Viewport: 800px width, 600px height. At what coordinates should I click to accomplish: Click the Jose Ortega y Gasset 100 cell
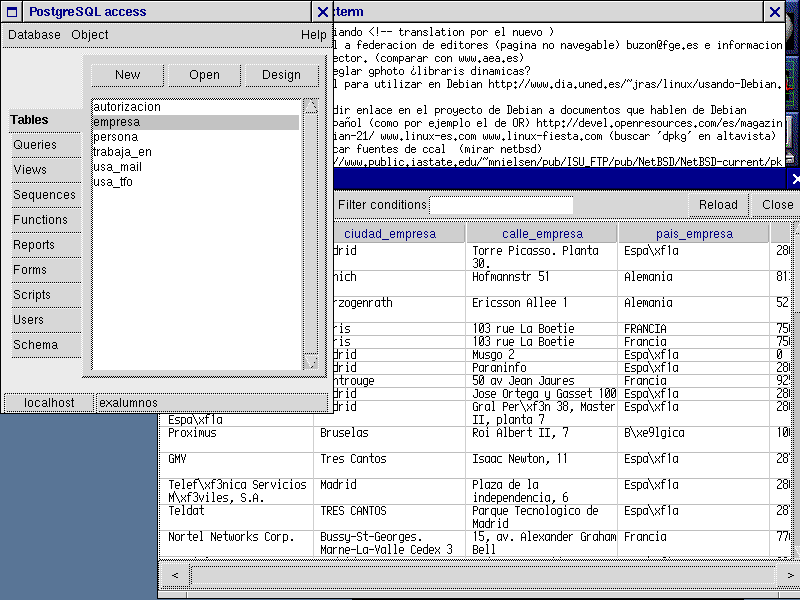(541, 394)
